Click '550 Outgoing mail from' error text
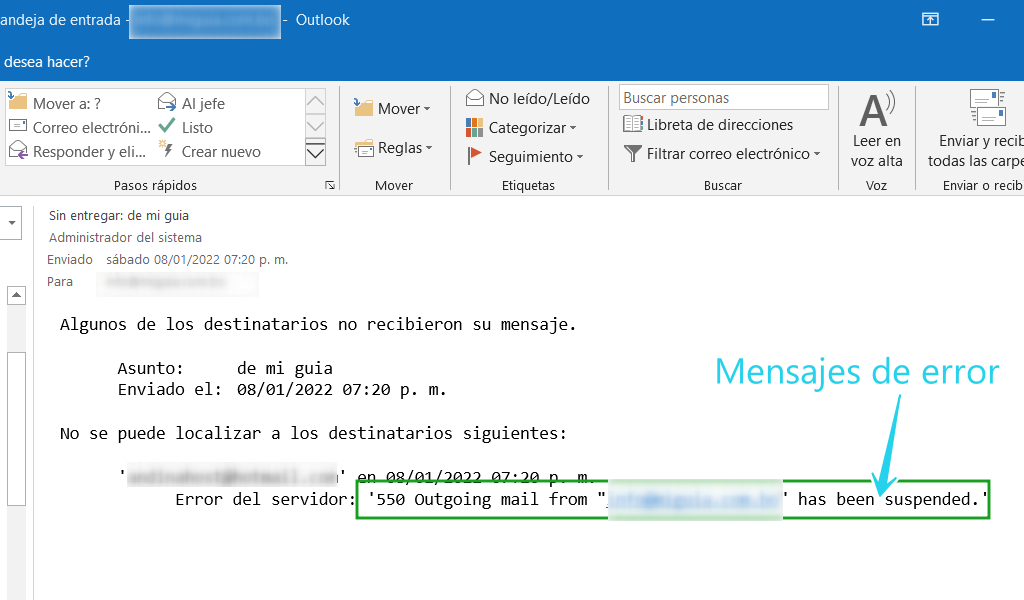Viewport: 1024px width, 600px height. click(482, 500)
